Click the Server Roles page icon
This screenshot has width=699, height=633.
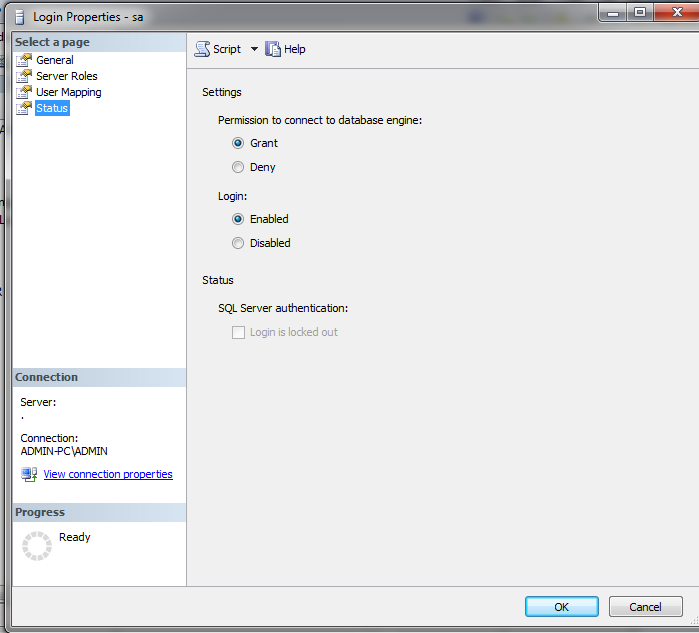point(24,76)
